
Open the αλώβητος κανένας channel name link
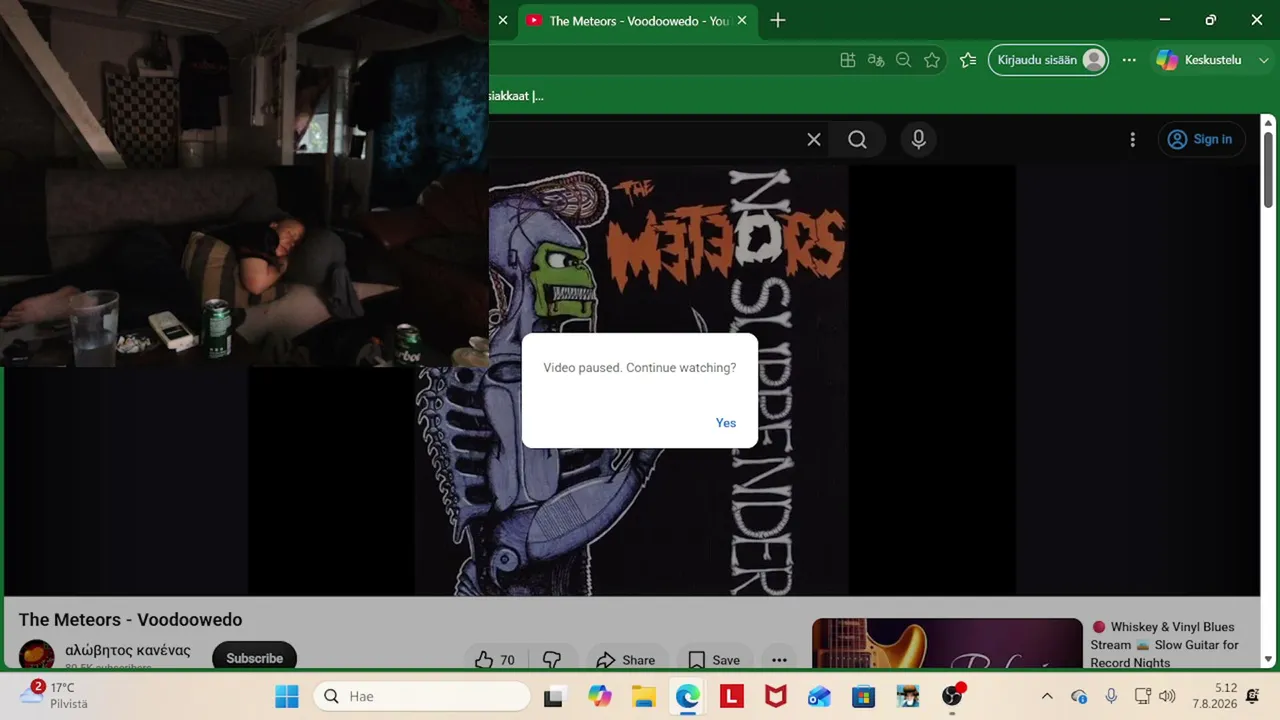[x=128, y=650]
